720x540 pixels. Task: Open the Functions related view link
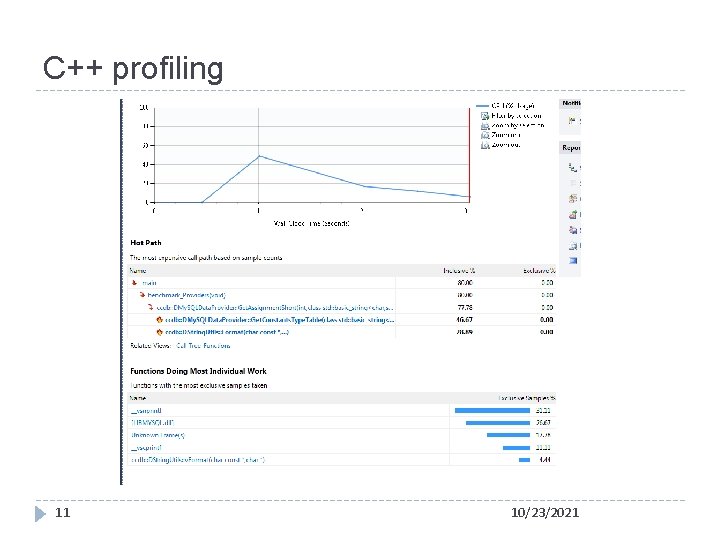point(217,346)
